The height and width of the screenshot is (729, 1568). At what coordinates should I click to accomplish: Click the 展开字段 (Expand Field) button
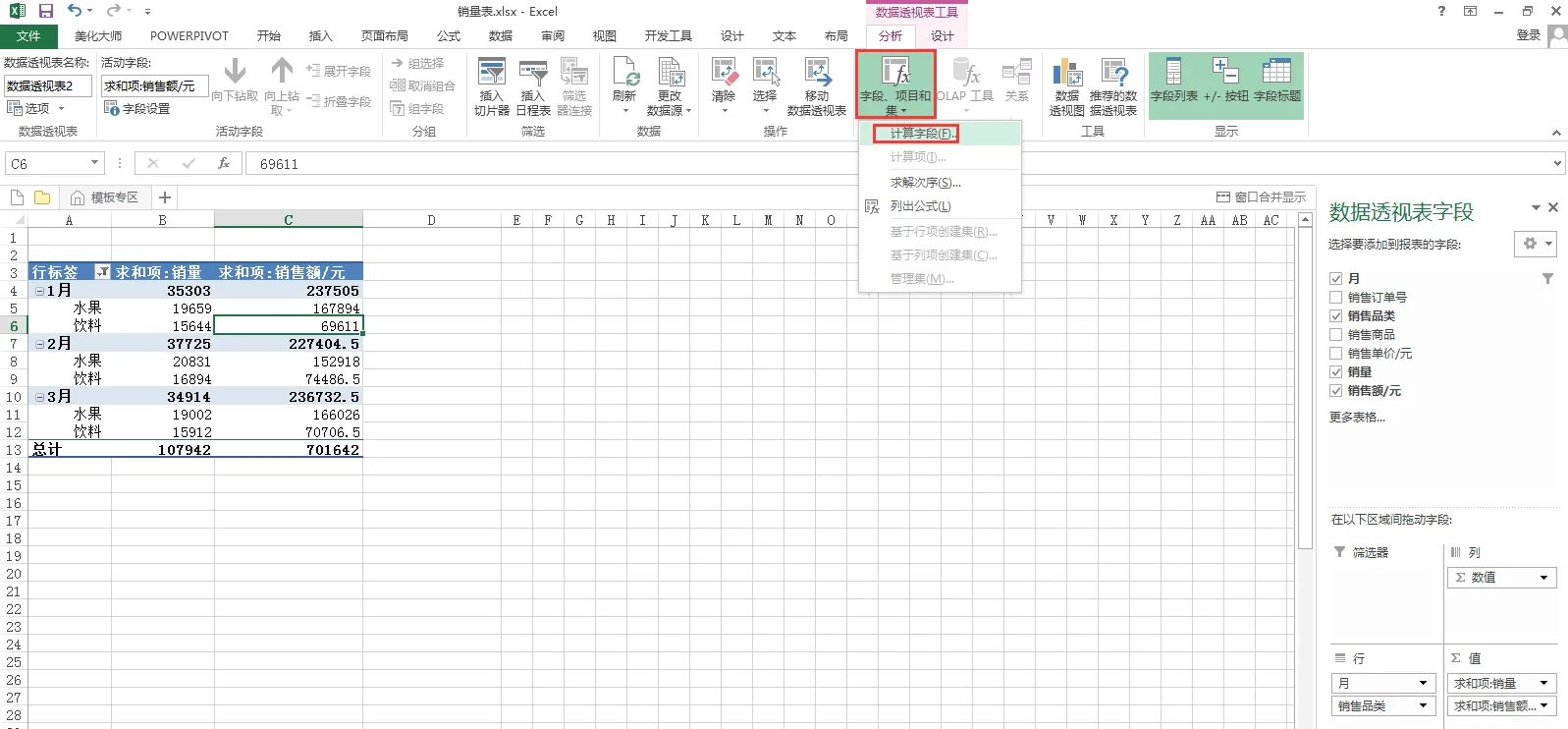pos(339,71)
